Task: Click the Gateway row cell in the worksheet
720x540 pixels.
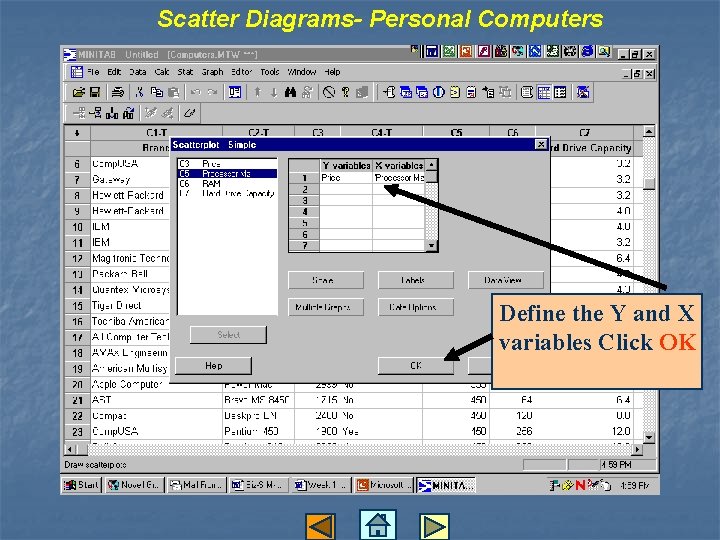Action: (130, 180)
